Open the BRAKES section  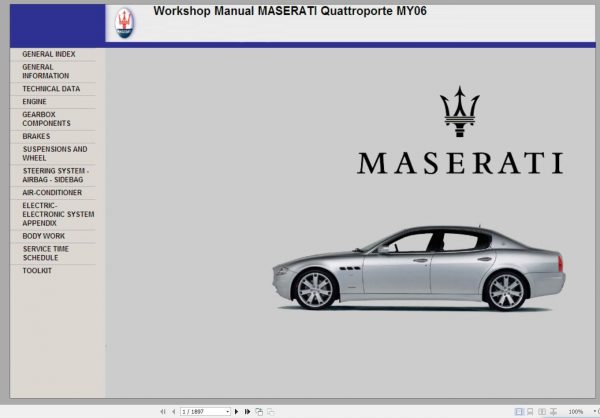(36, 136)
